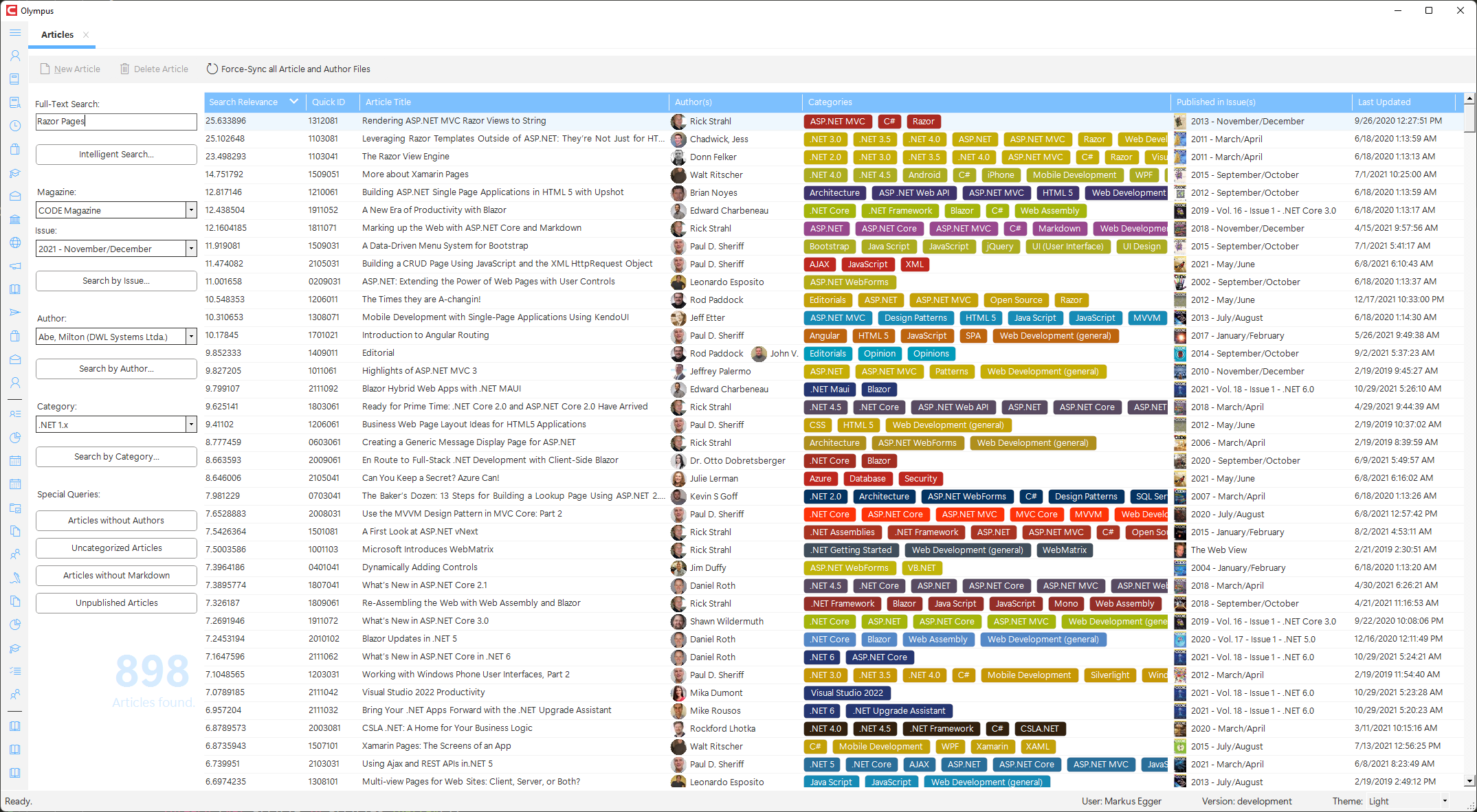Click Rick Strahl's avatar in the Rendering ASP.NET MVC Razor row
This screenshot has width=1477, height=812.
pos(678,122)
